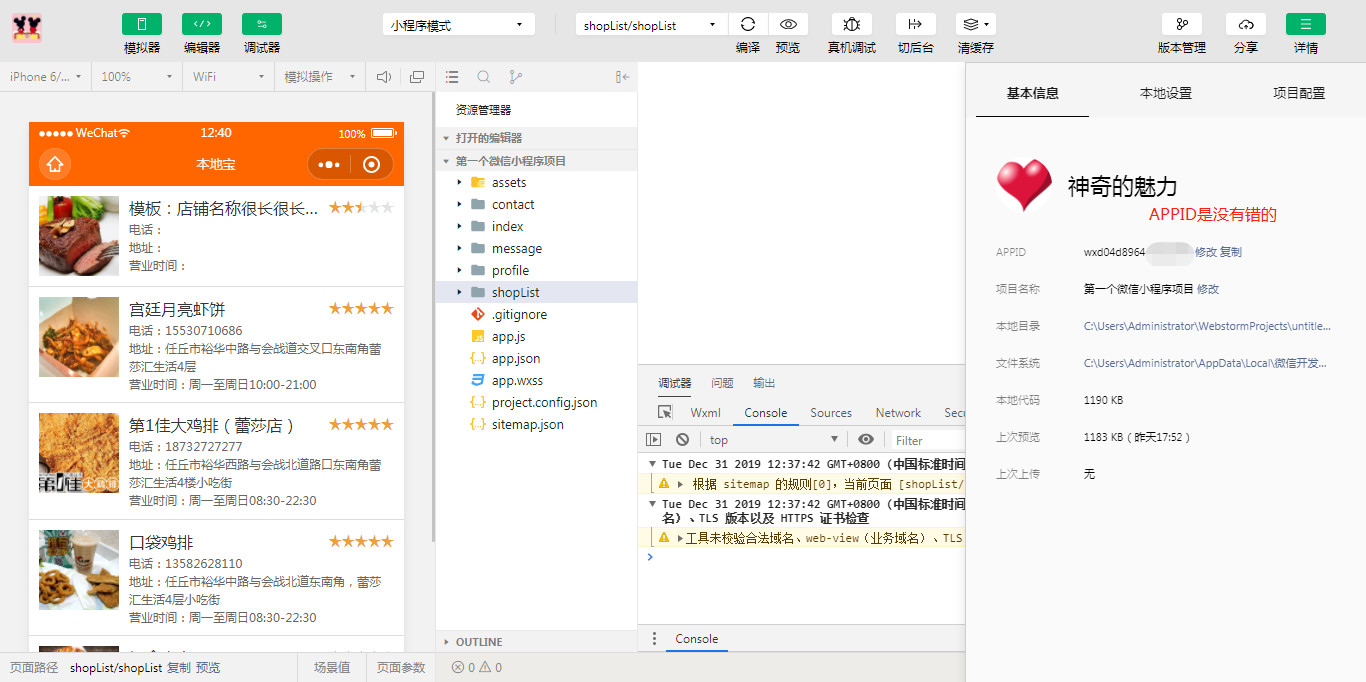Expand the message folder
Viewport: 1366px width, 682px height.
[x=536, y=248]
